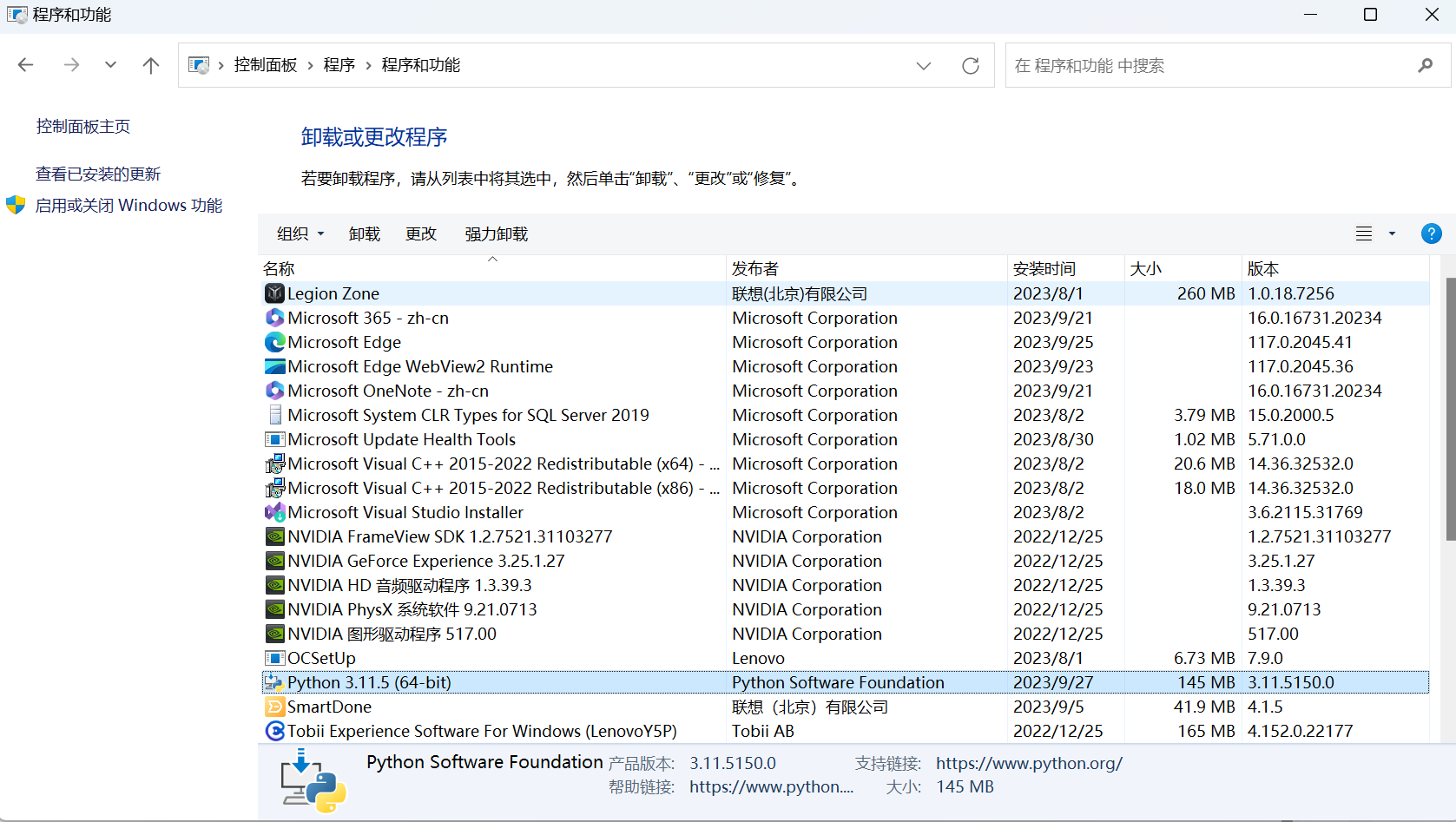
Task: Click the NVIDIA GeForce Experience icon
Action: tap(274, 561)
